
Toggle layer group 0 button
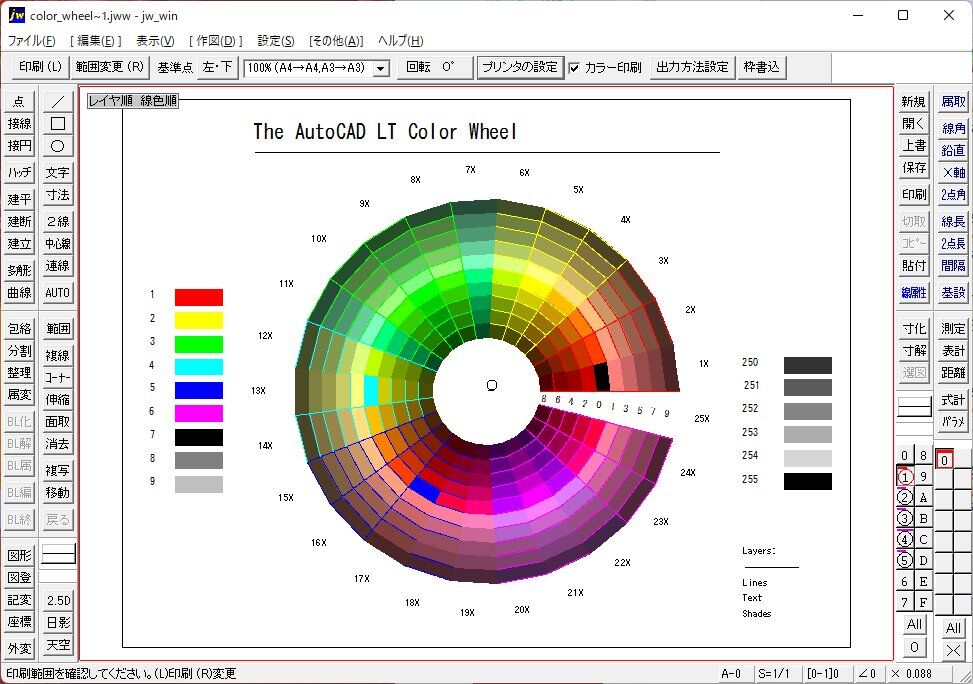(x=945, y=460)
